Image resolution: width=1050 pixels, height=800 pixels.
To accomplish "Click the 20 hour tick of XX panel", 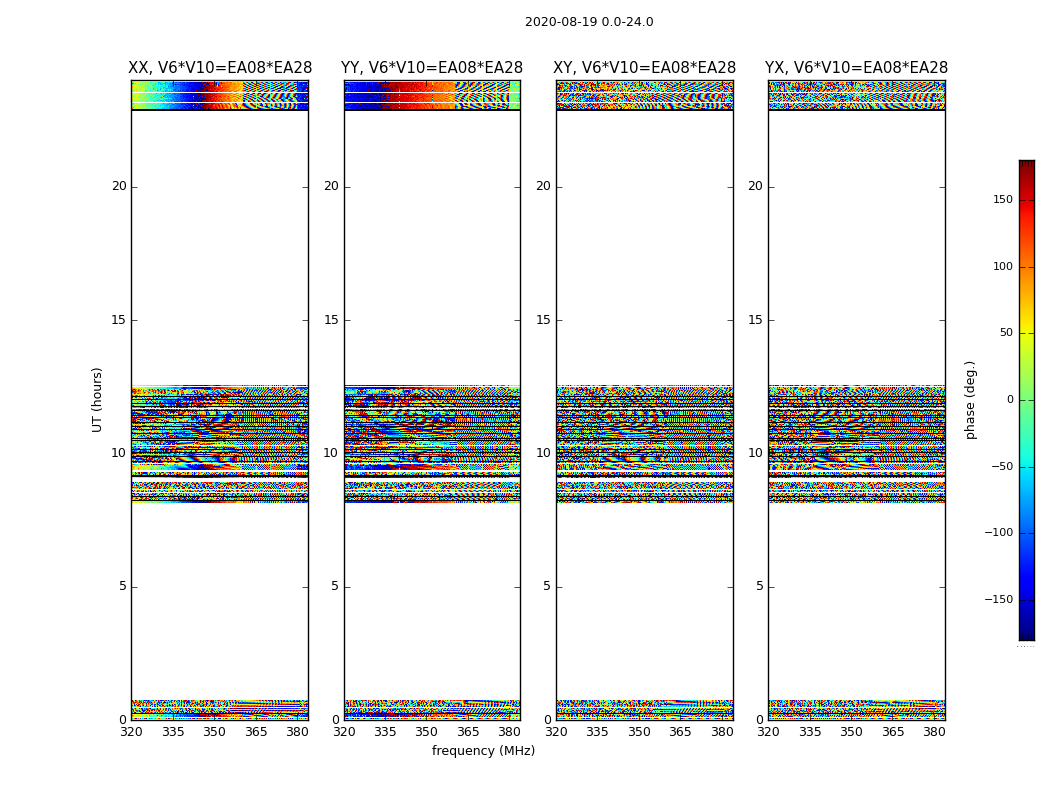I will [119, 186].
